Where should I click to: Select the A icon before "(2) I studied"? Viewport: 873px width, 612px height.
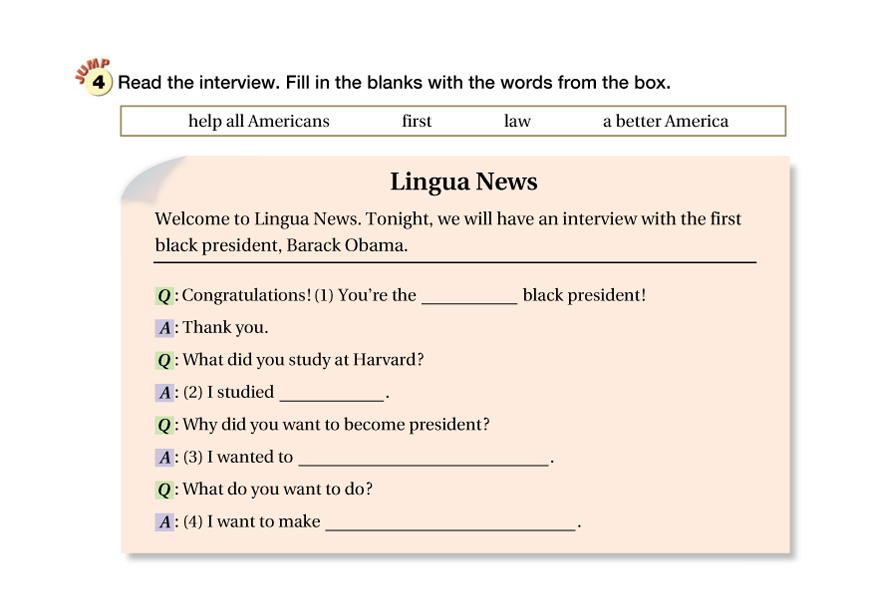tap(164, 393)
